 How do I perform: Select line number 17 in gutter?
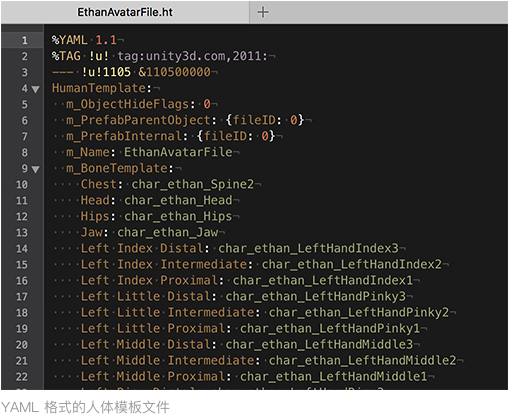(x=22, y=297)
